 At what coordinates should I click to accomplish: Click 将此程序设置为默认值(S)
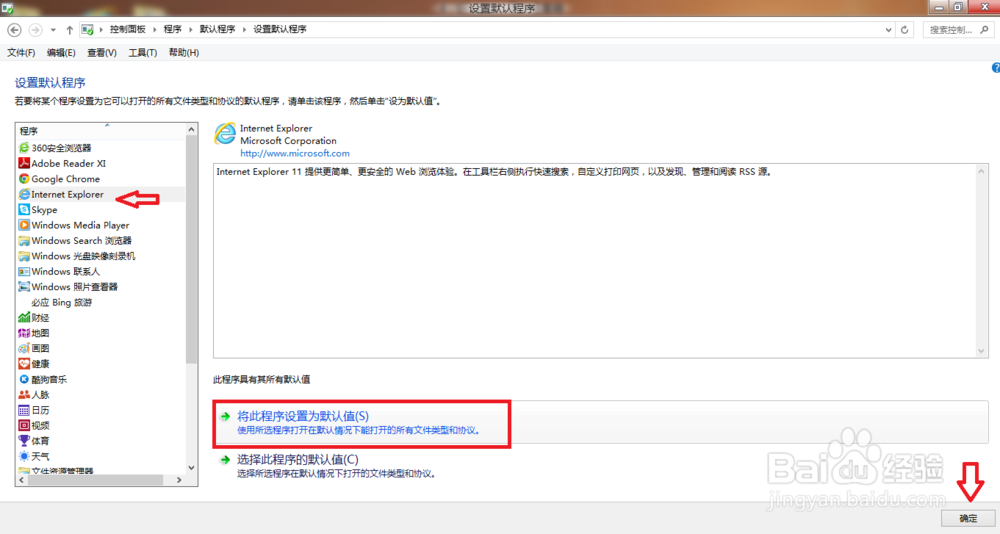pyautogui.click(x=303, y=416)
